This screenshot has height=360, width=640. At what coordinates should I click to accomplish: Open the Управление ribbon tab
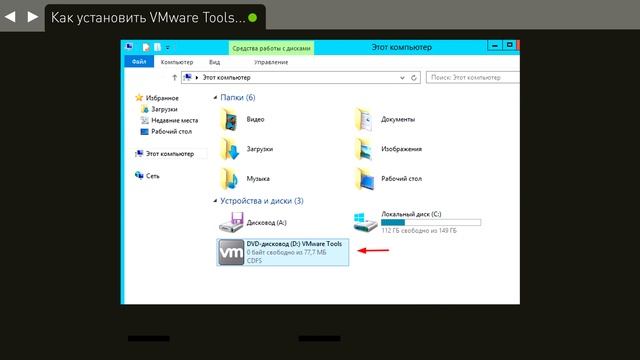[271, 62]
